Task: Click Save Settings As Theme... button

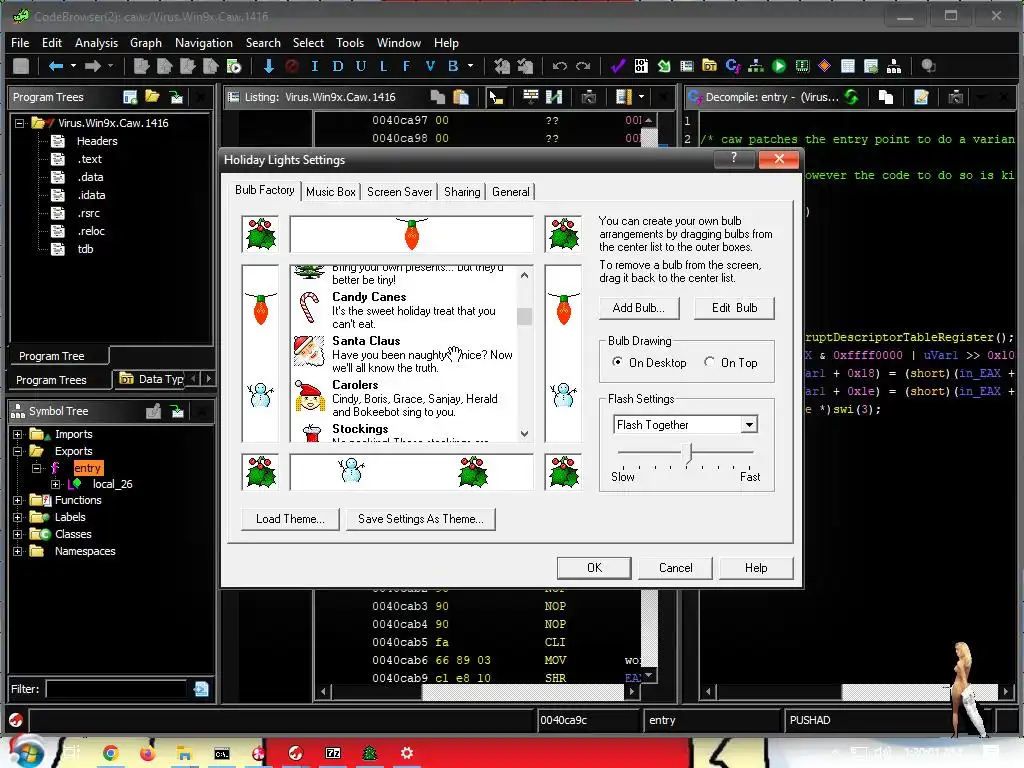Action: click(421, 519)
